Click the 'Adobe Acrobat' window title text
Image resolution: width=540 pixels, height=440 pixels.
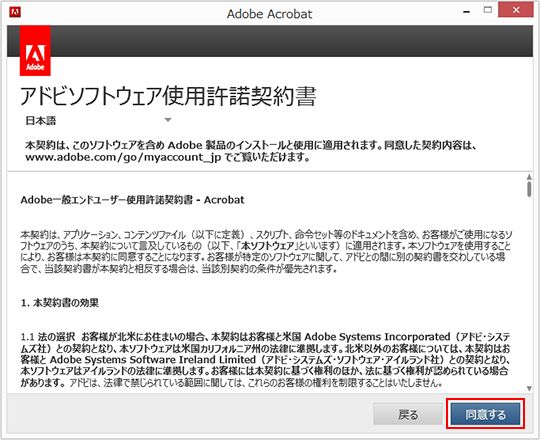click(x=269, y=14)
